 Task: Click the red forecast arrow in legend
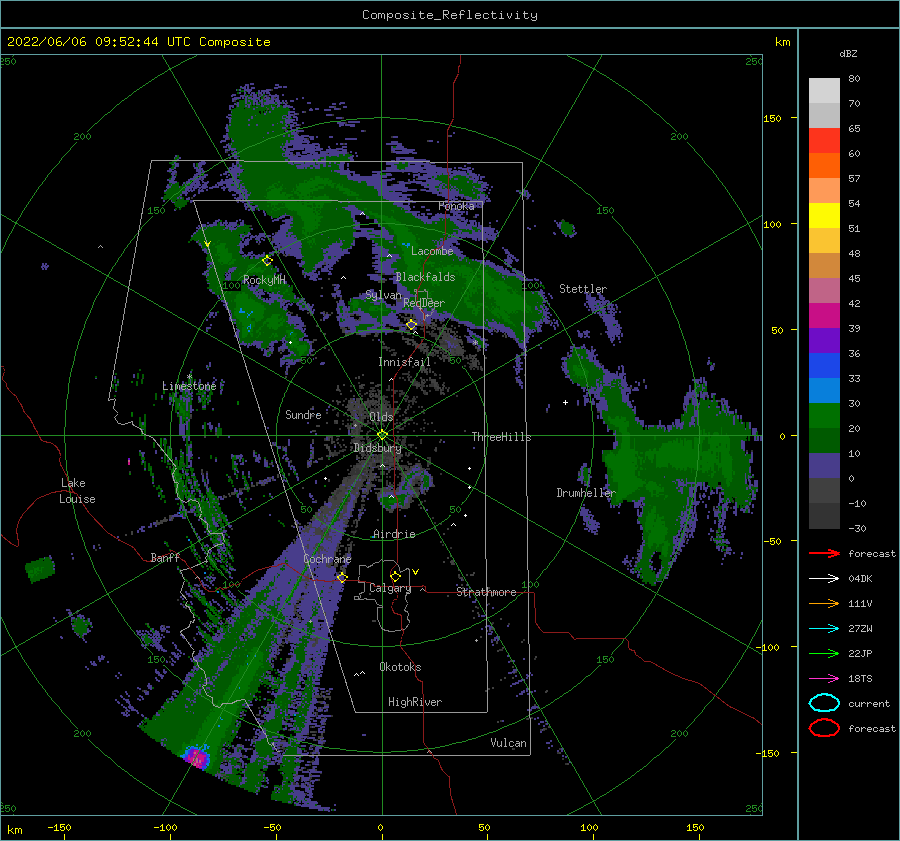point(824,553)
